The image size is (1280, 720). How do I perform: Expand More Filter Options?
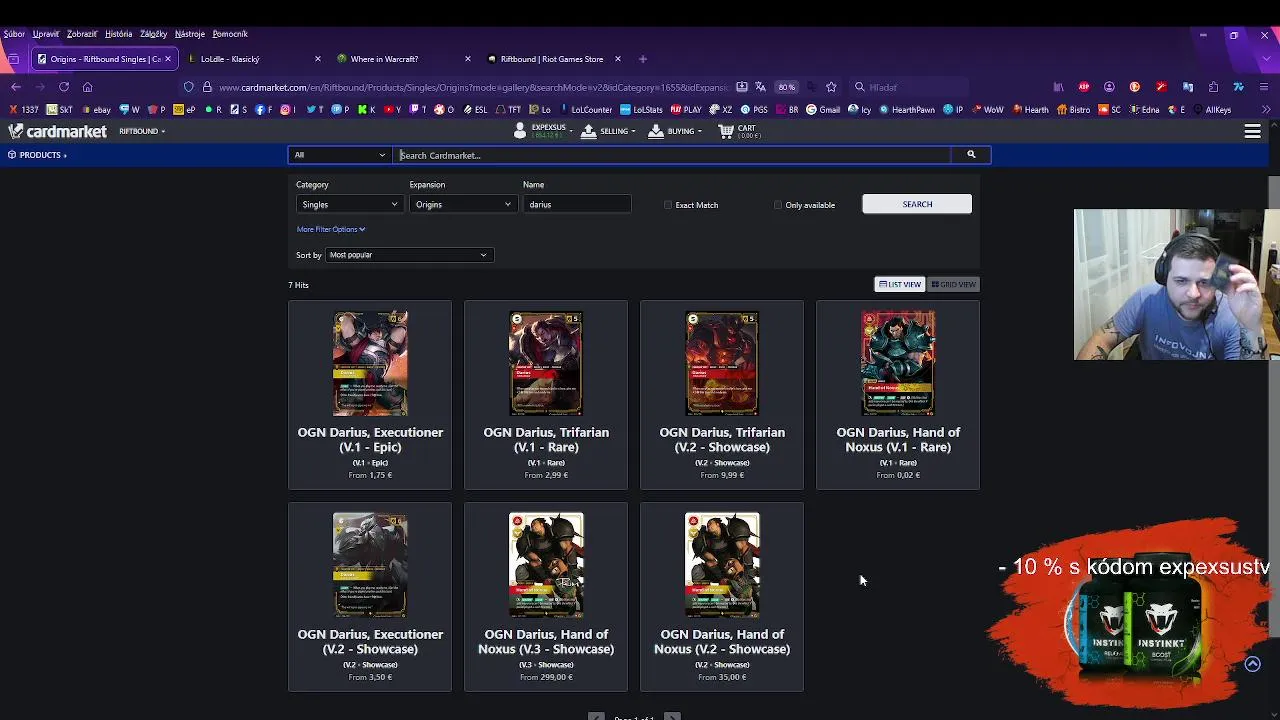coord(331,229)
